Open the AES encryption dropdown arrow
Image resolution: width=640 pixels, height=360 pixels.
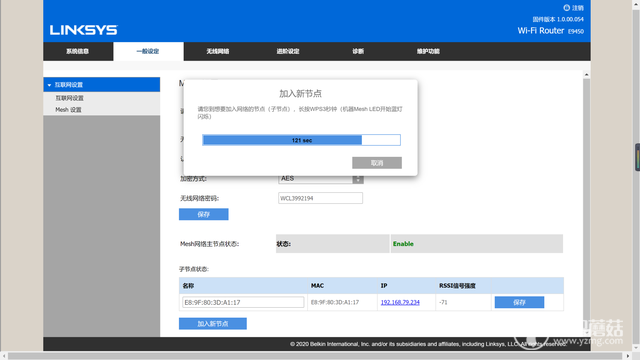tap(358, 179)
